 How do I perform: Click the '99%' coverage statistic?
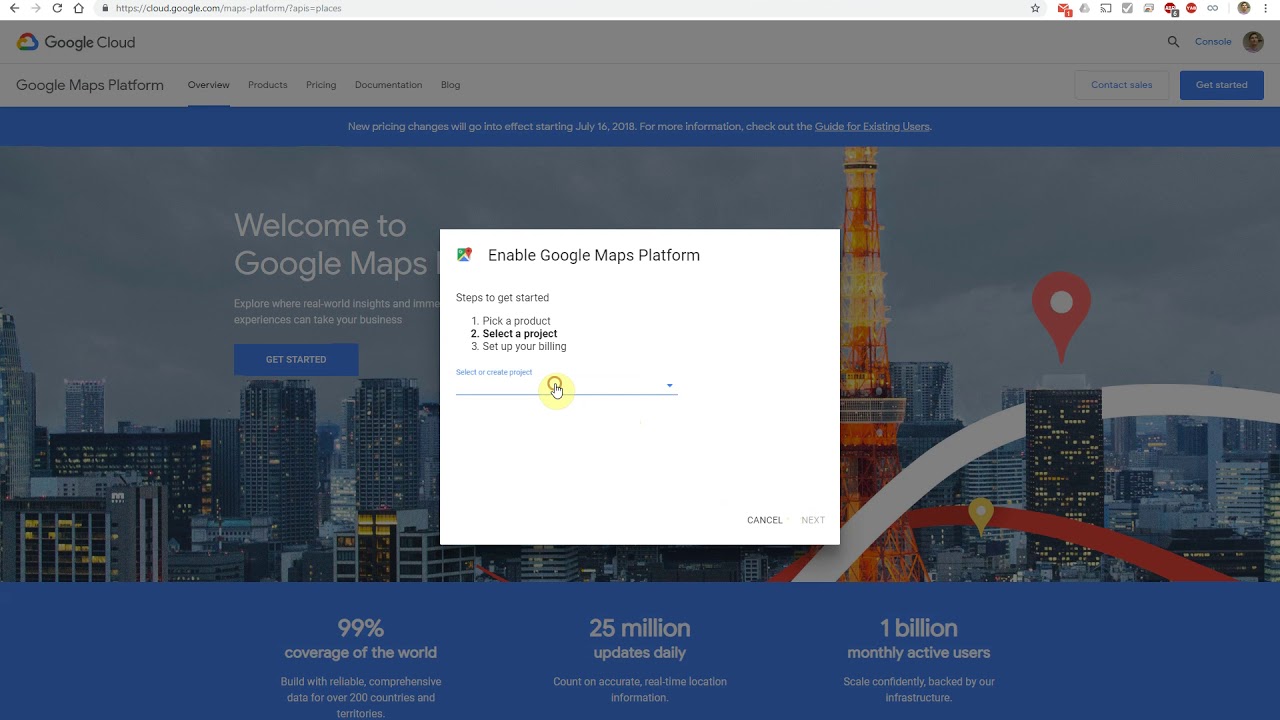pos(361,628)
